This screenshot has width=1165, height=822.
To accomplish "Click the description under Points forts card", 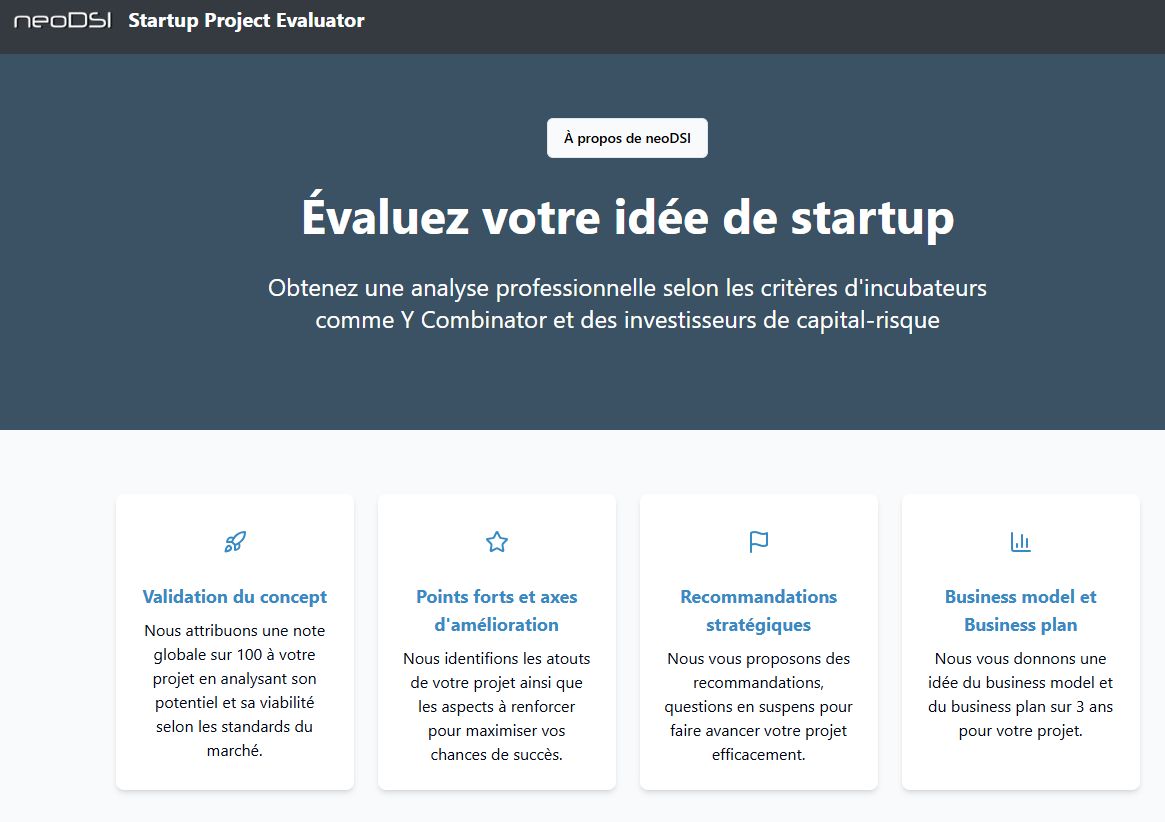I will 497,706.
